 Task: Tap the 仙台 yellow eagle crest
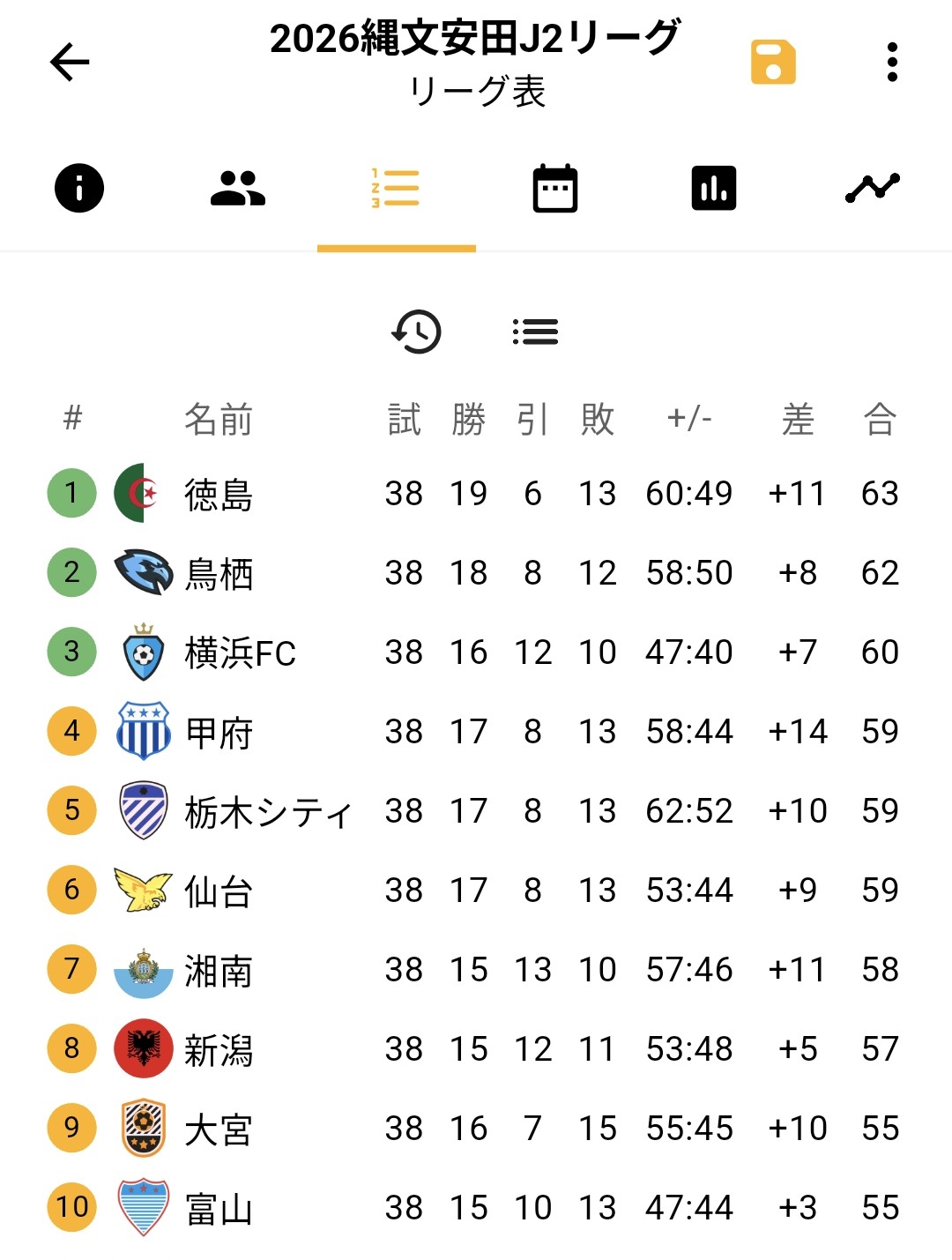(x=143, y=890)
